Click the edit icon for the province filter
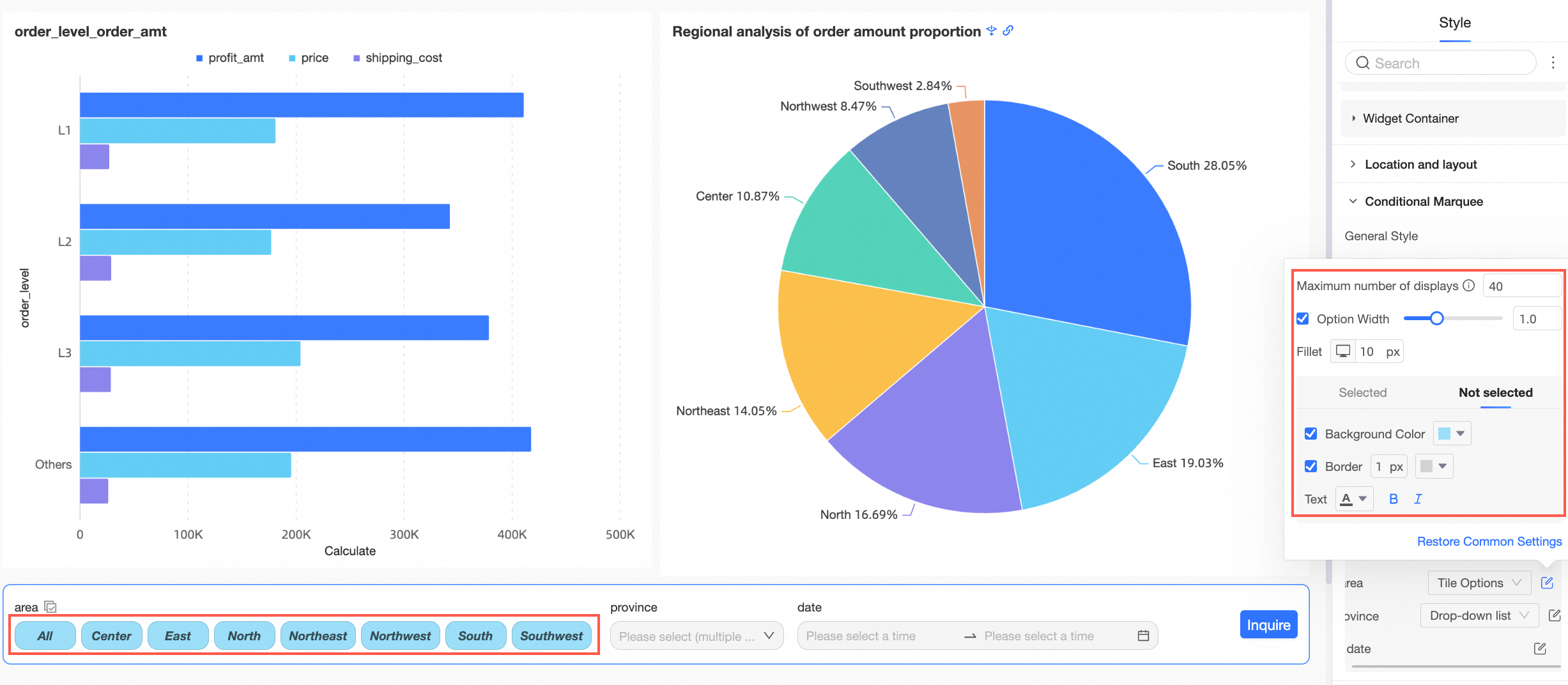1568x685 pixels. coord(1555,615)
